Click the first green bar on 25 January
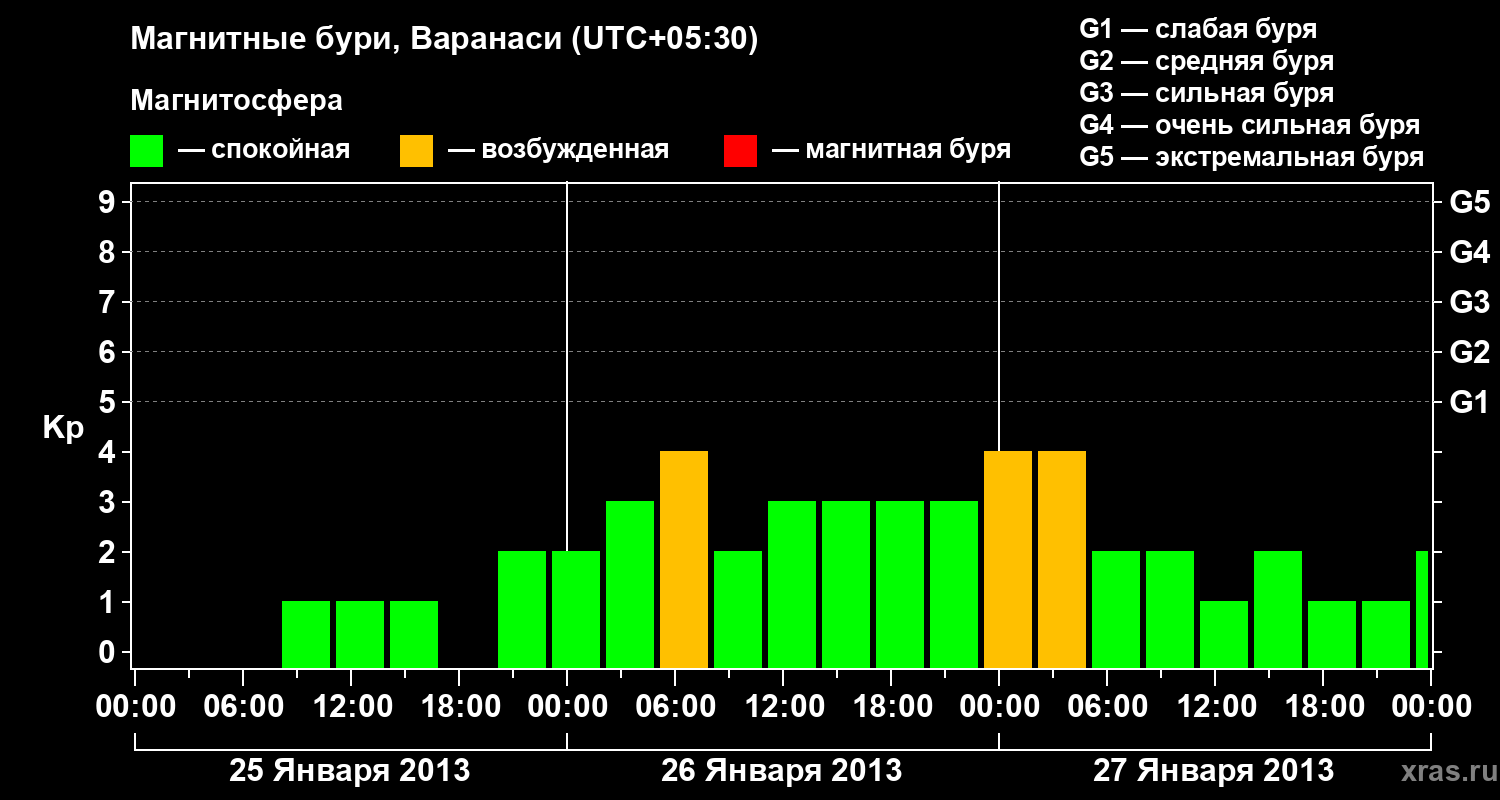Image resolution: width=1500 pixels, height=800 pixels. (x=306, y=635)
